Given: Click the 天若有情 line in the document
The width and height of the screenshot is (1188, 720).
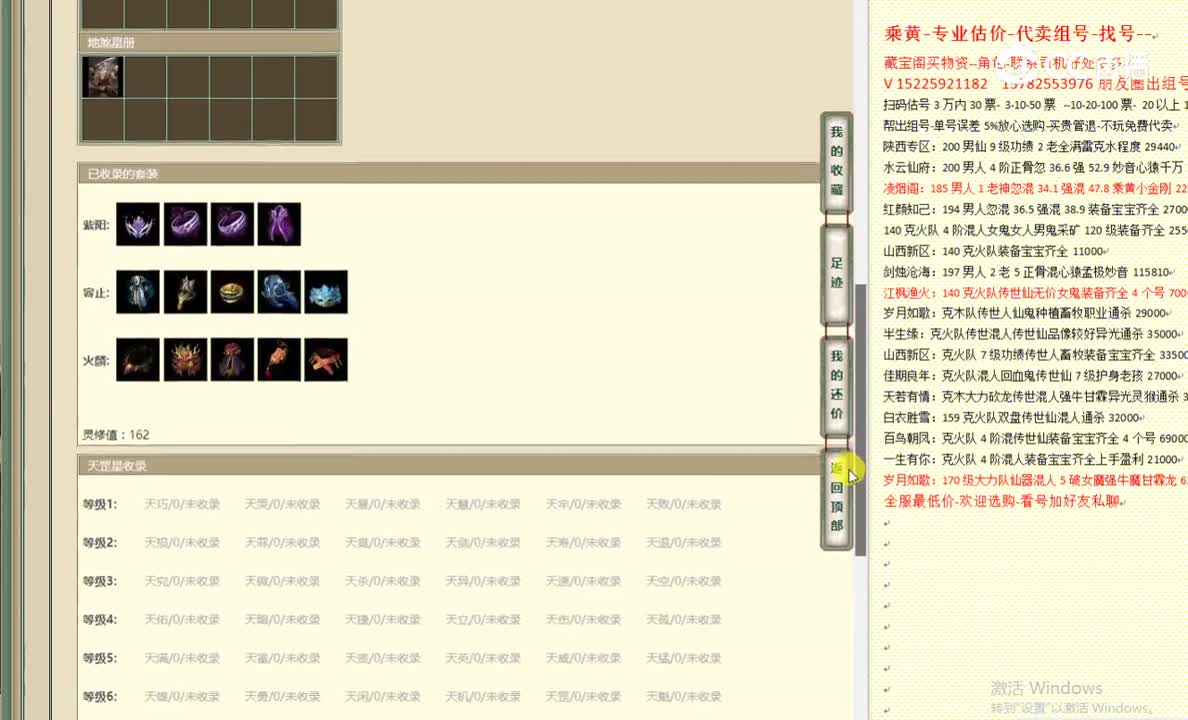Looking at the screenshot, I should pyautogui.click(x=1035, y=396).
